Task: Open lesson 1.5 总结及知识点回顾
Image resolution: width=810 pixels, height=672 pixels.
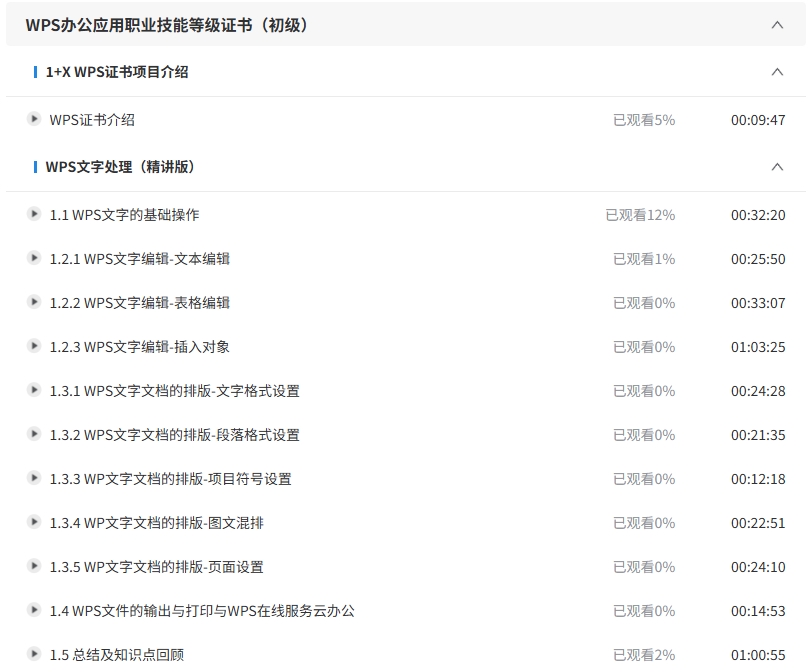Action: point(117,655)
